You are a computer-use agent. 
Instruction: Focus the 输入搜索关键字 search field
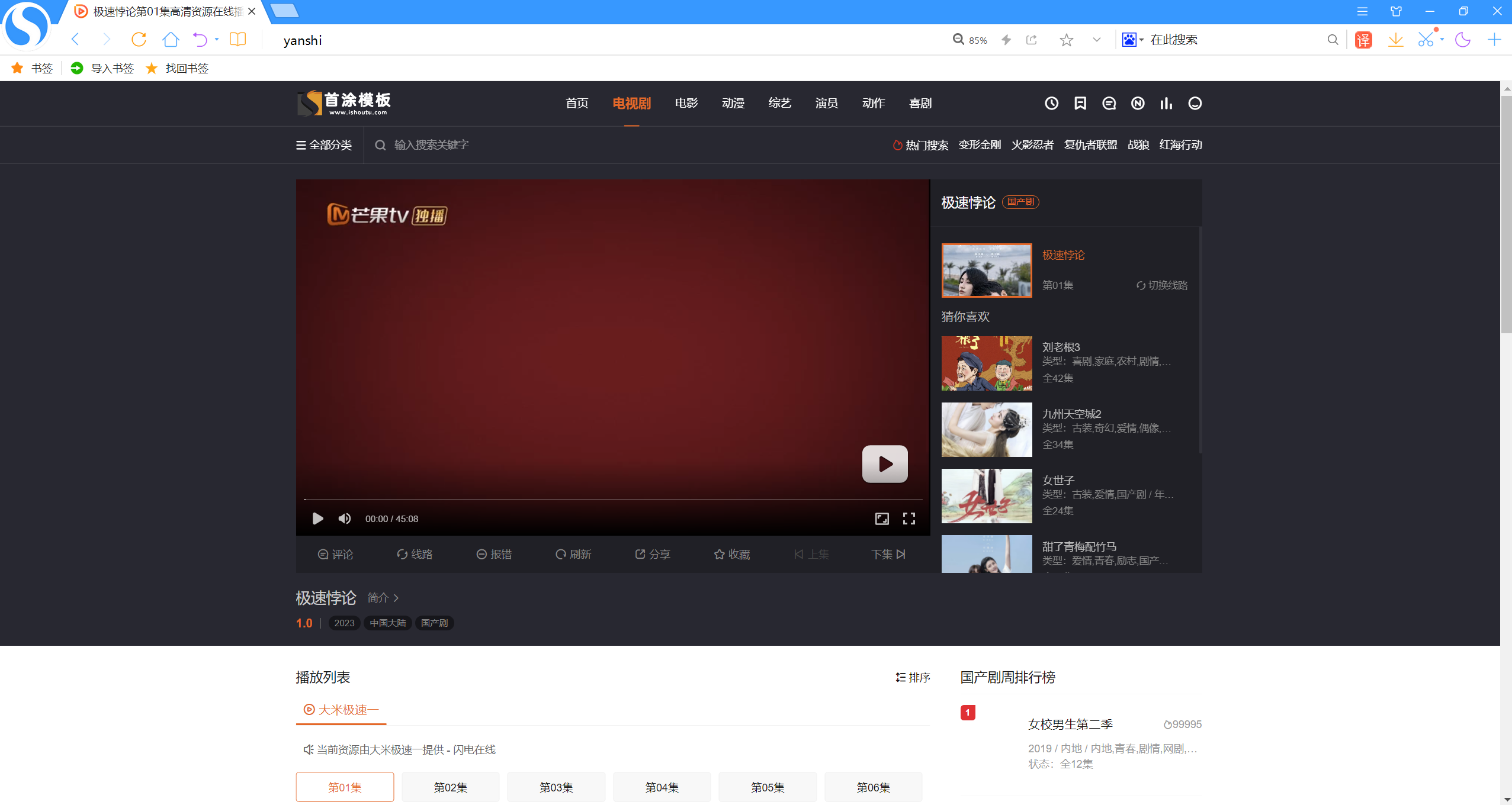tap(431, 145)
